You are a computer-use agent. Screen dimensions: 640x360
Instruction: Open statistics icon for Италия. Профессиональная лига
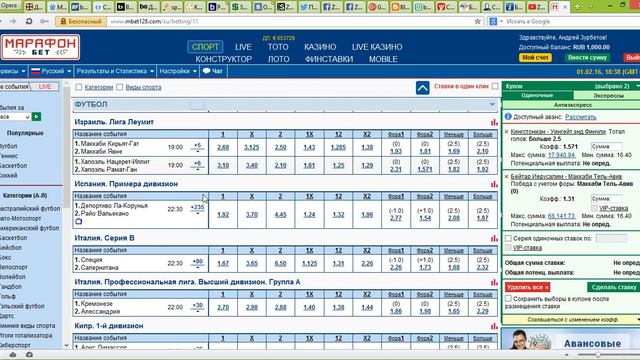(x=494, y=282)
